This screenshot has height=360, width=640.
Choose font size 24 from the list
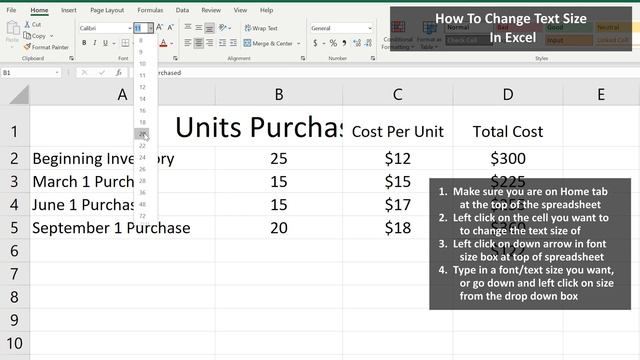(x=142, y=157)
